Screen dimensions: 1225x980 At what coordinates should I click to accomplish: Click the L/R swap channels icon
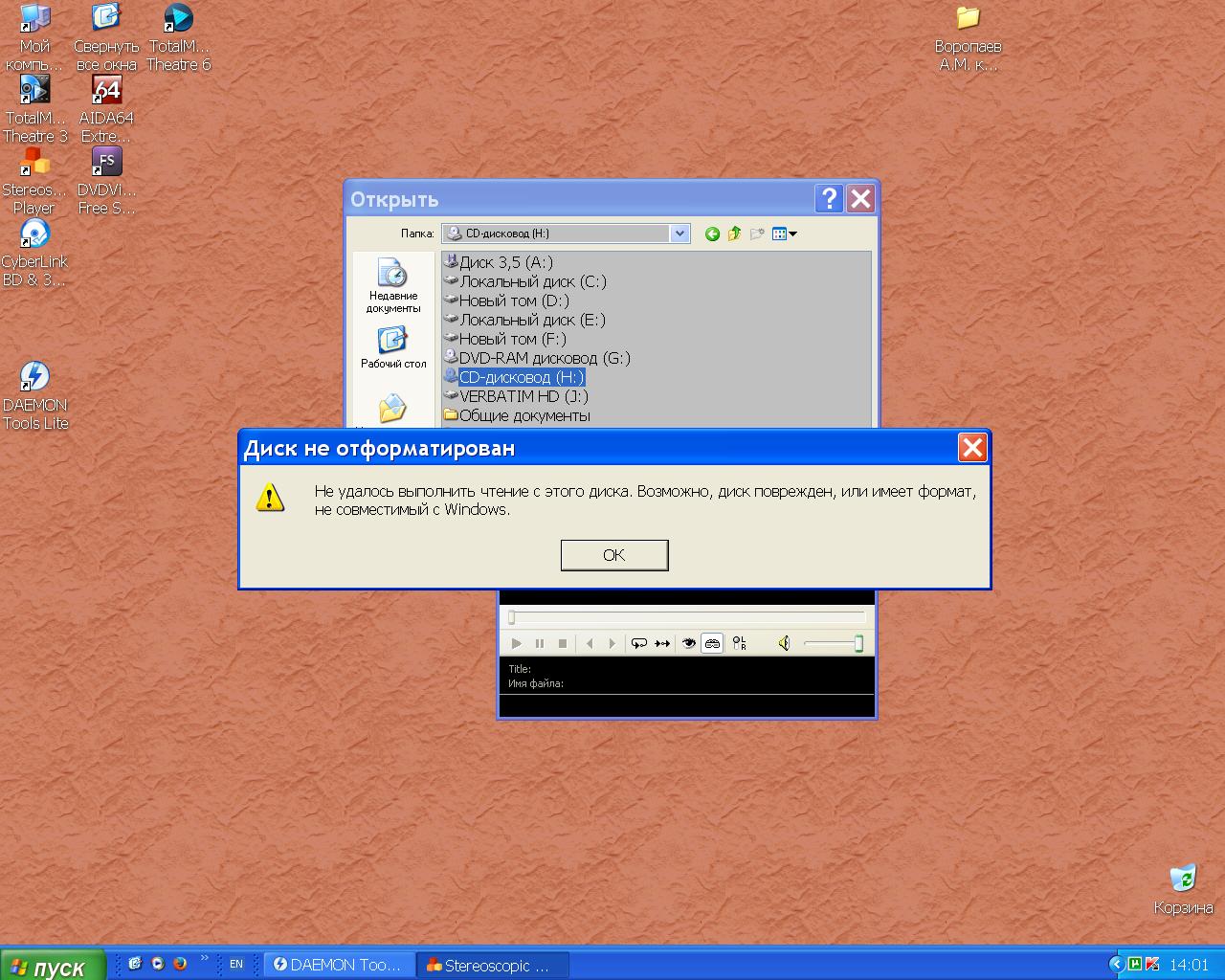tap(739, 644)
